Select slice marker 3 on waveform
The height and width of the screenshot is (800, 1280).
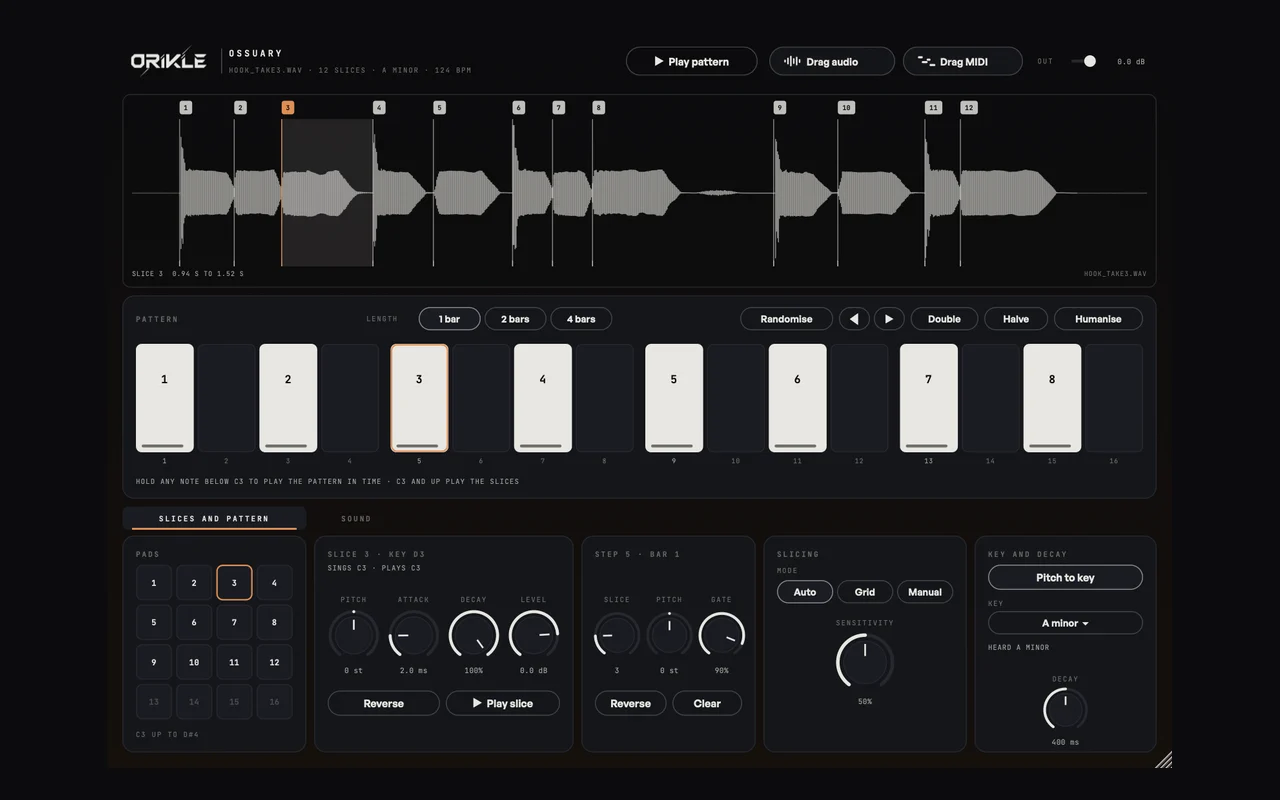(288, 107)
